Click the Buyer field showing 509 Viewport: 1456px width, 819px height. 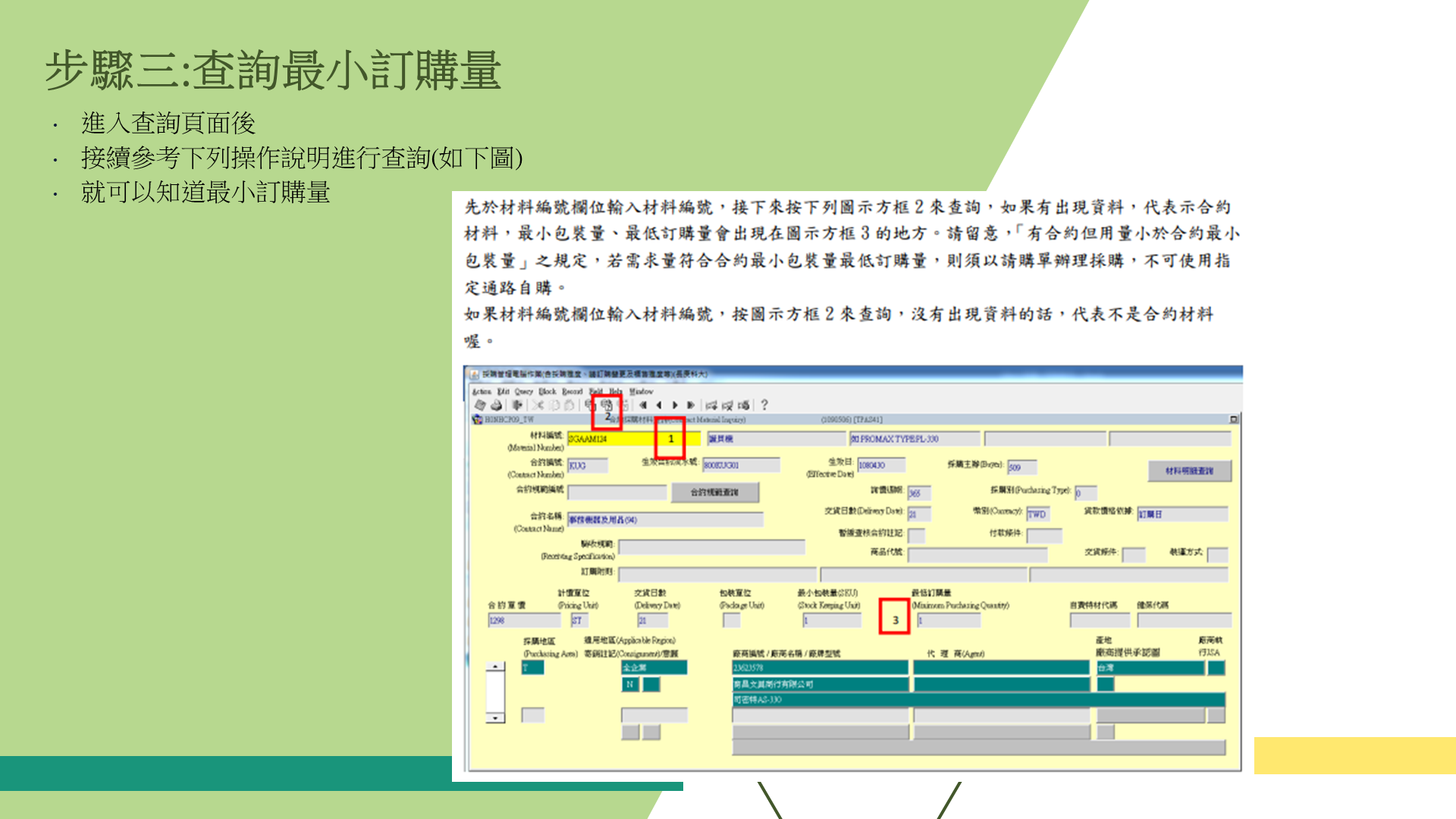1021,467
